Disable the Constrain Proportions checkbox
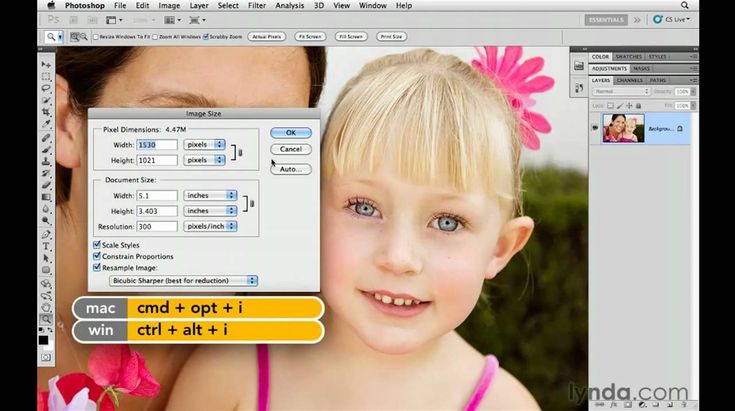The width and height of the screenshot is (735, 411). coord(97,256)
